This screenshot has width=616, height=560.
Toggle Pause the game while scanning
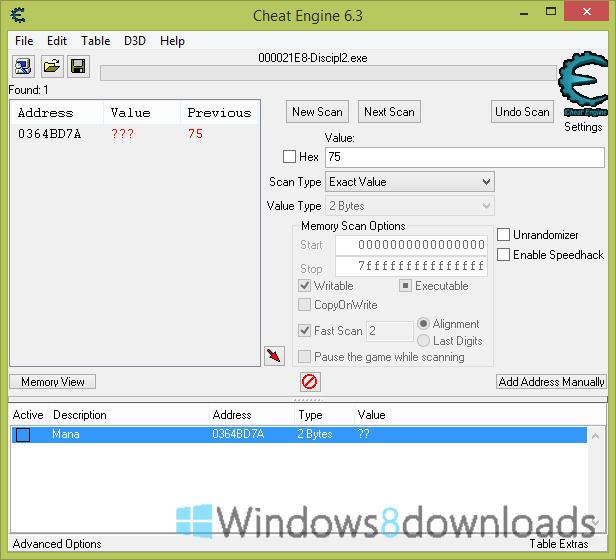304,356
